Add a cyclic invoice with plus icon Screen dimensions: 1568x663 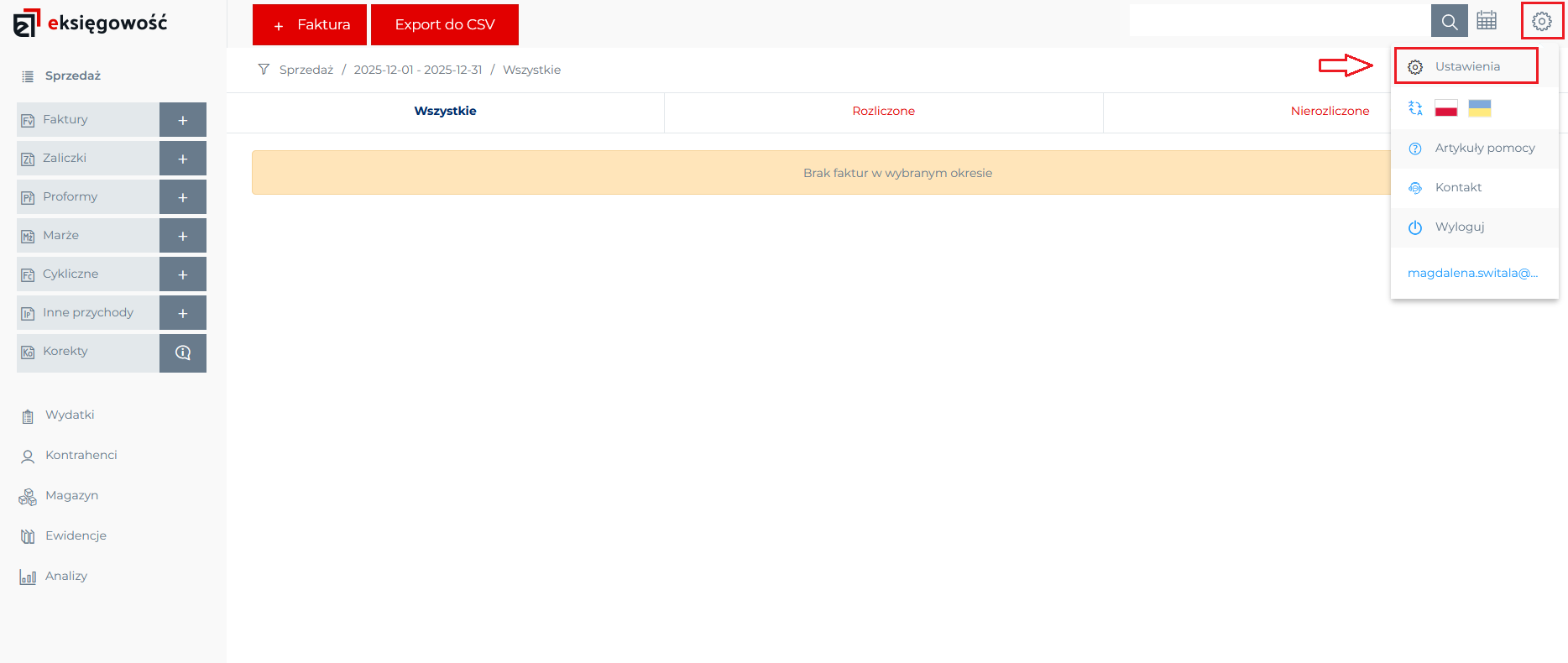pos(183,274)
